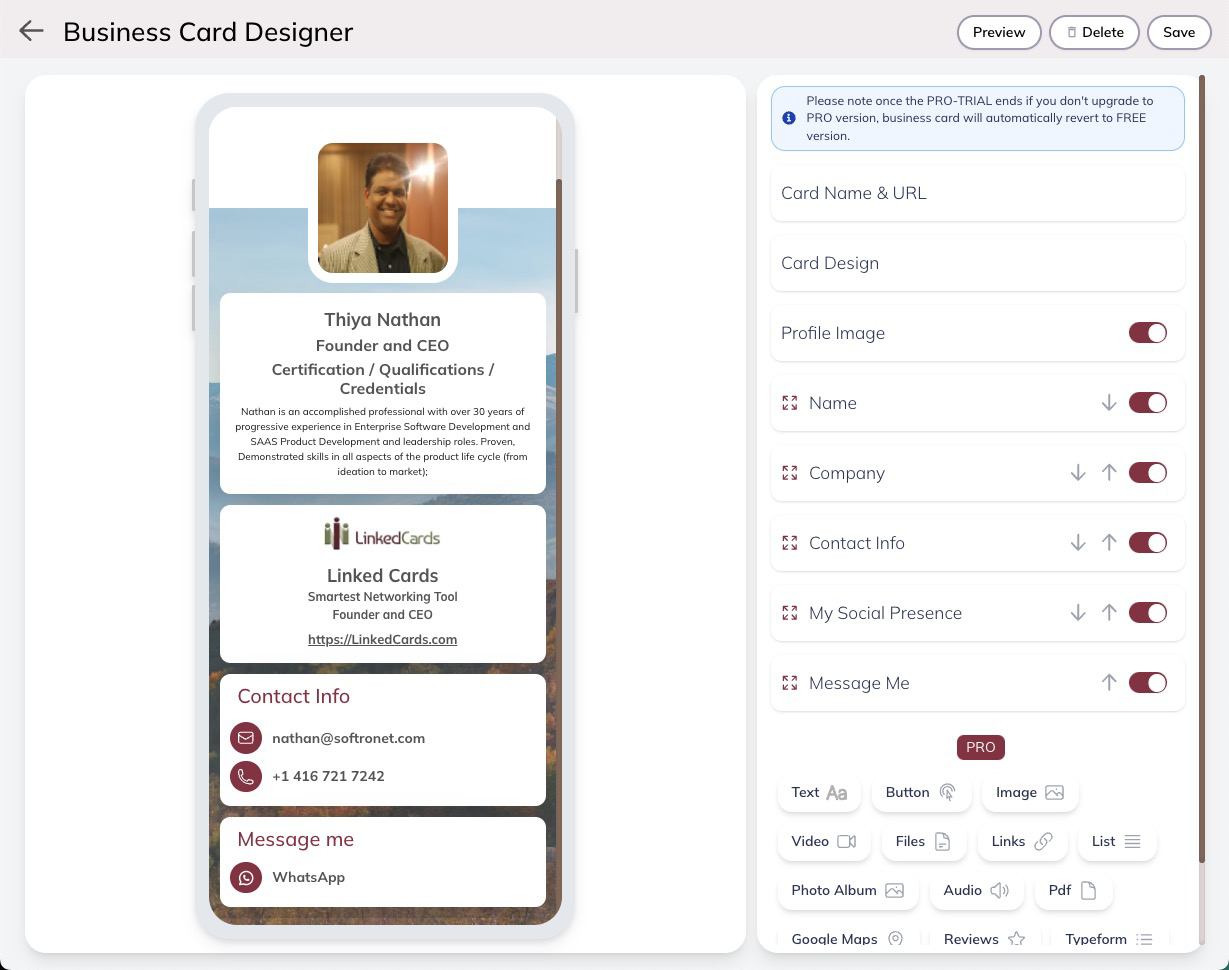Image resolution: width=1229 pixels, height=970 pixels.
Task: Click the phone icon in Contact Info
Action: click(x=246, y=776)
